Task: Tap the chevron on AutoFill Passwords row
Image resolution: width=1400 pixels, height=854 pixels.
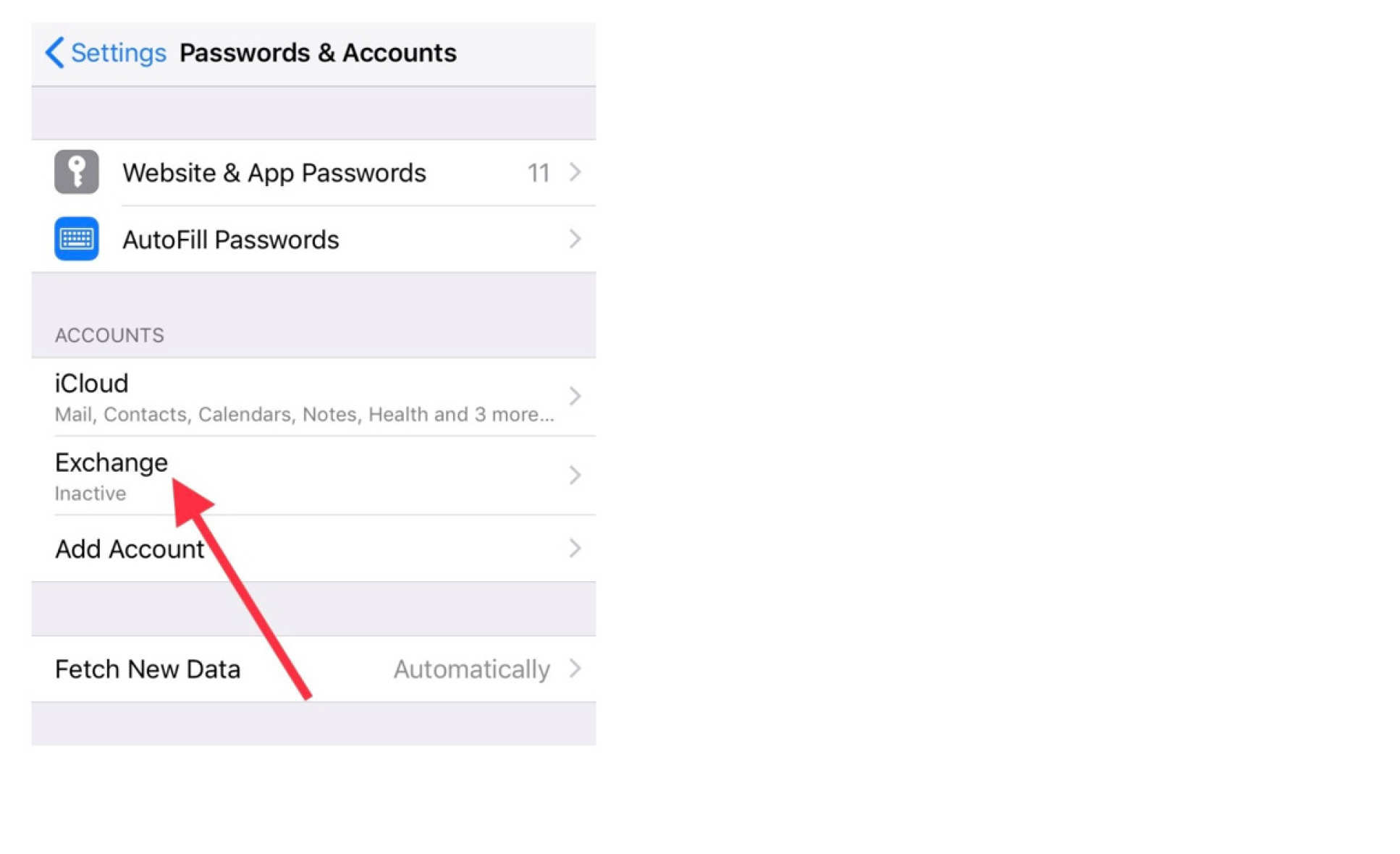Action: click(x=575, y=239)
